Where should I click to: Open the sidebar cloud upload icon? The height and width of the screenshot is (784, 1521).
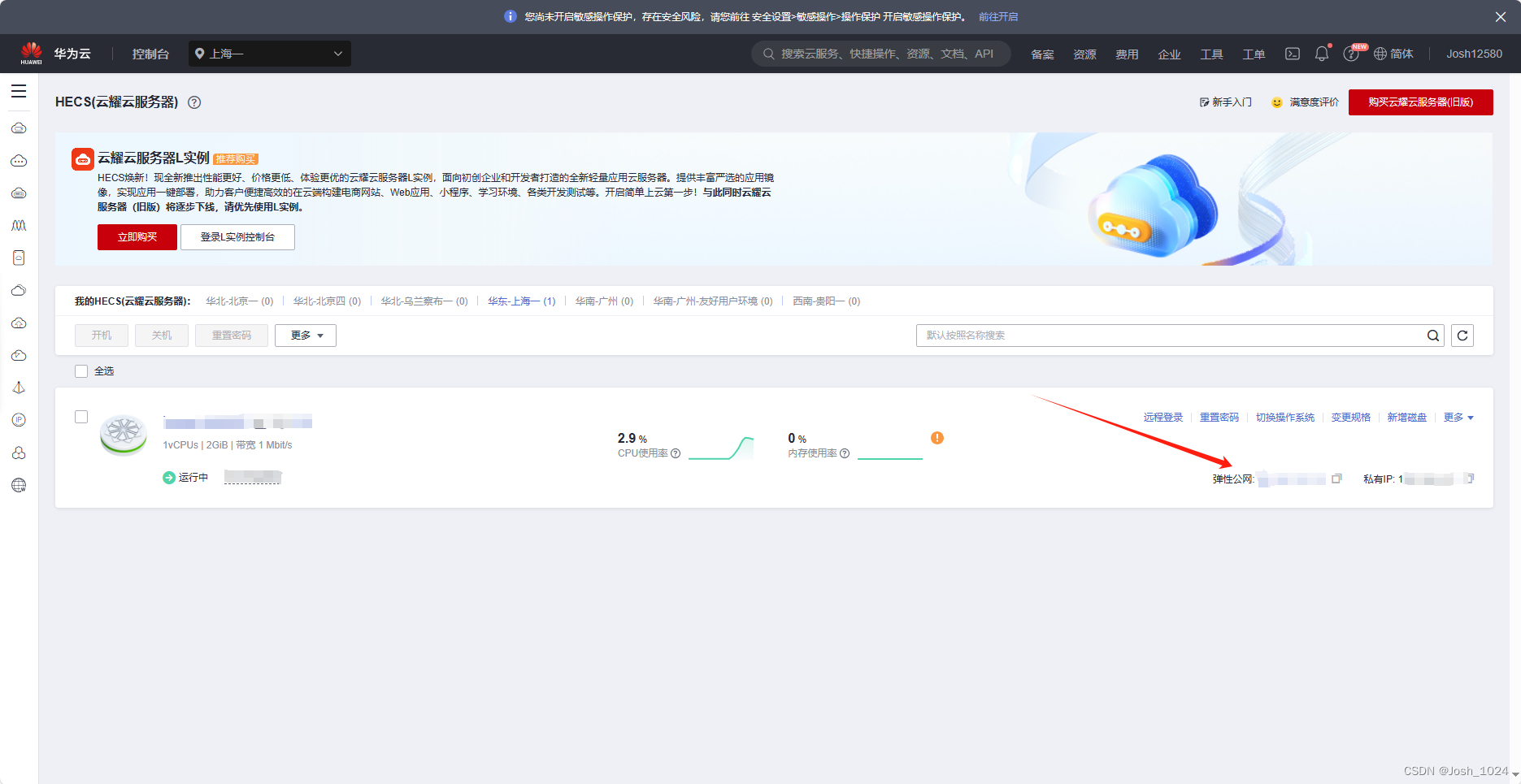pos(19,323)
